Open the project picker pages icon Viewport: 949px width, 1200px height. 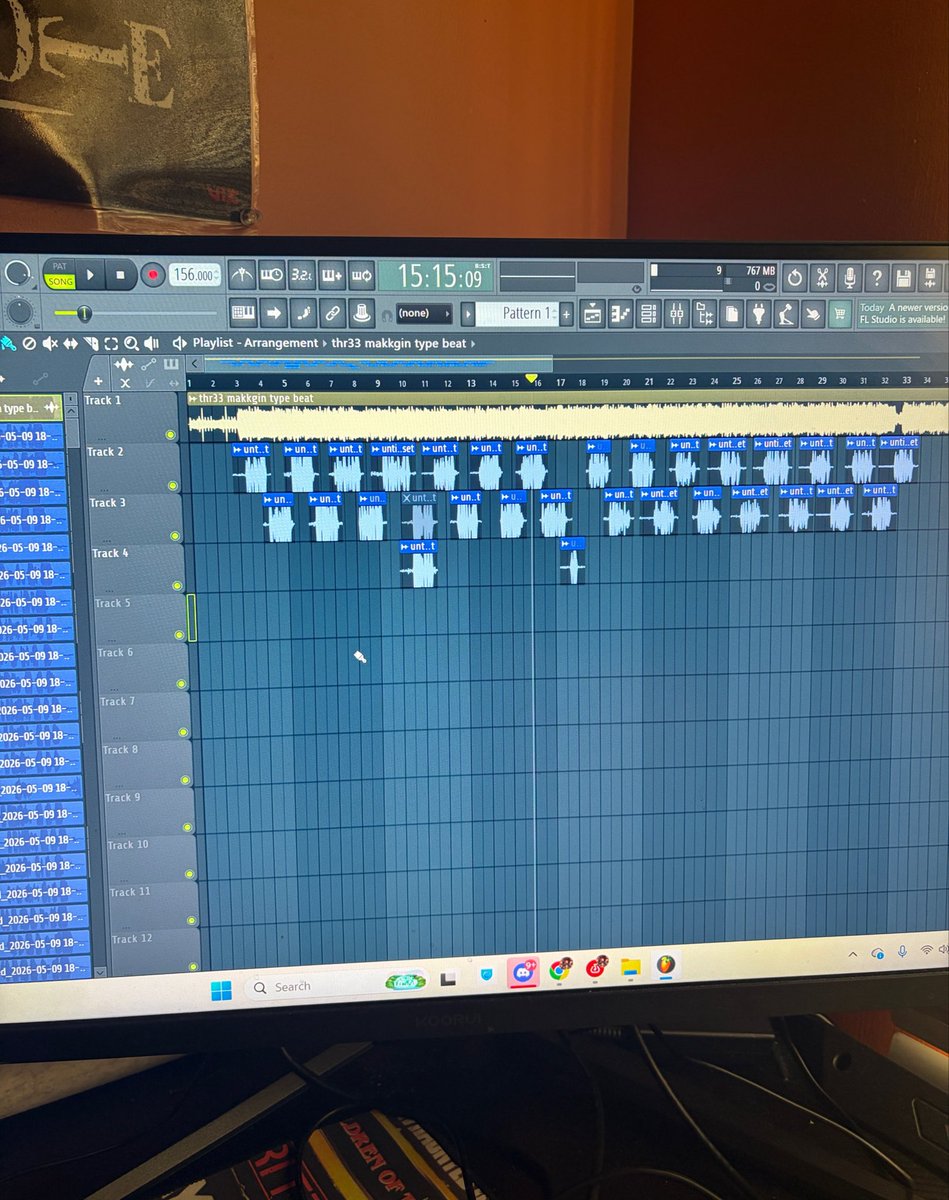732,314
